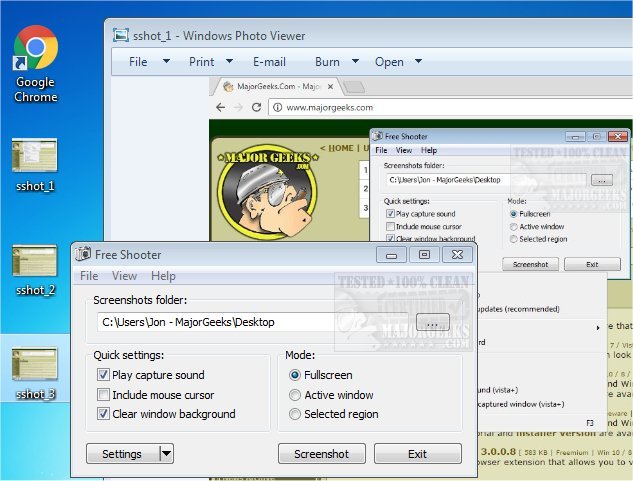This screenshot has height=481, width=633.
Task: Open Burn menu in Photo Viewer
Action: (327, 62)
